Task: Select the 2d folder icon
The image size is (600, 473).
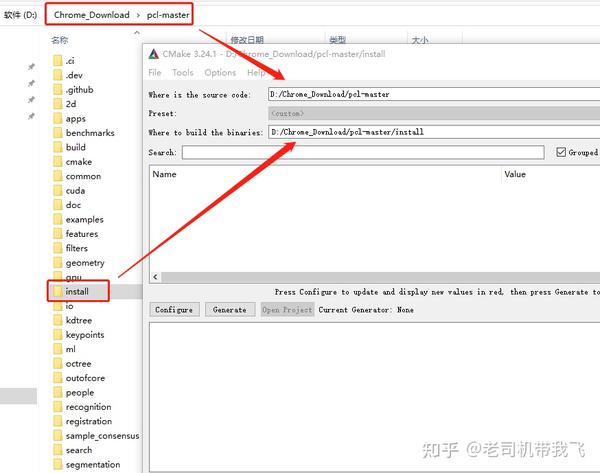Action: pos(58,104)
